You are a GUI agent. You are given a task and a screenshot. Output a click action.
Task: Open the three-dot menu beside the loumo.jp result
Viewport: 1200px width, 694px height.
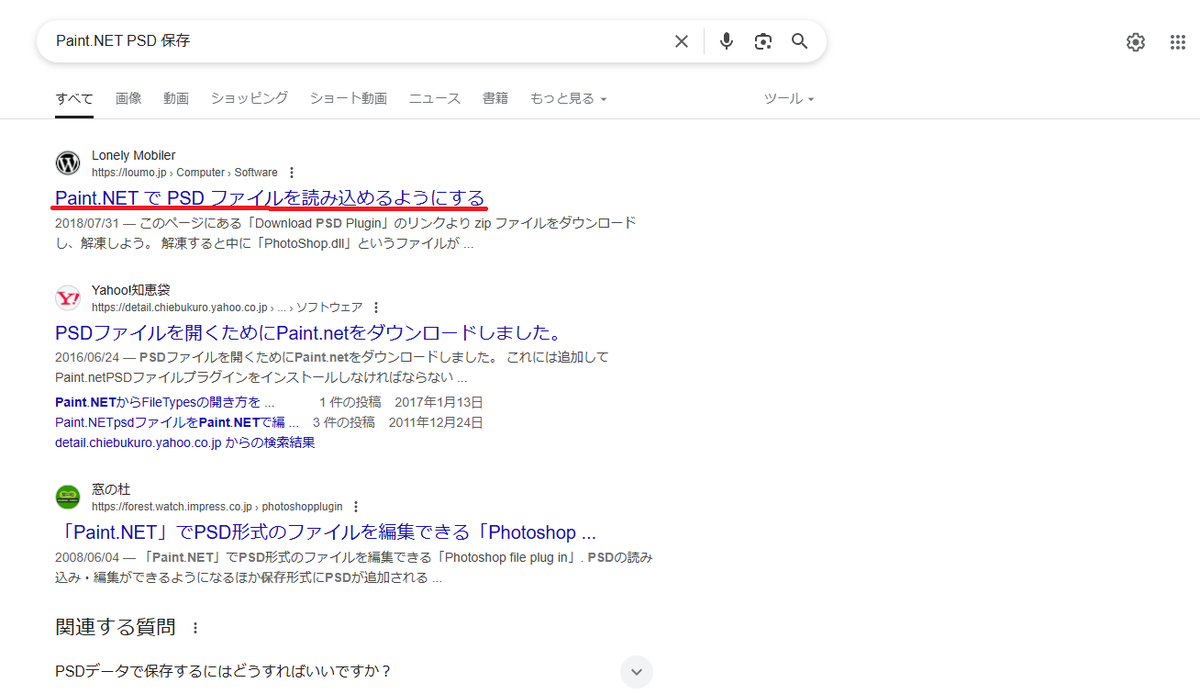291,173
